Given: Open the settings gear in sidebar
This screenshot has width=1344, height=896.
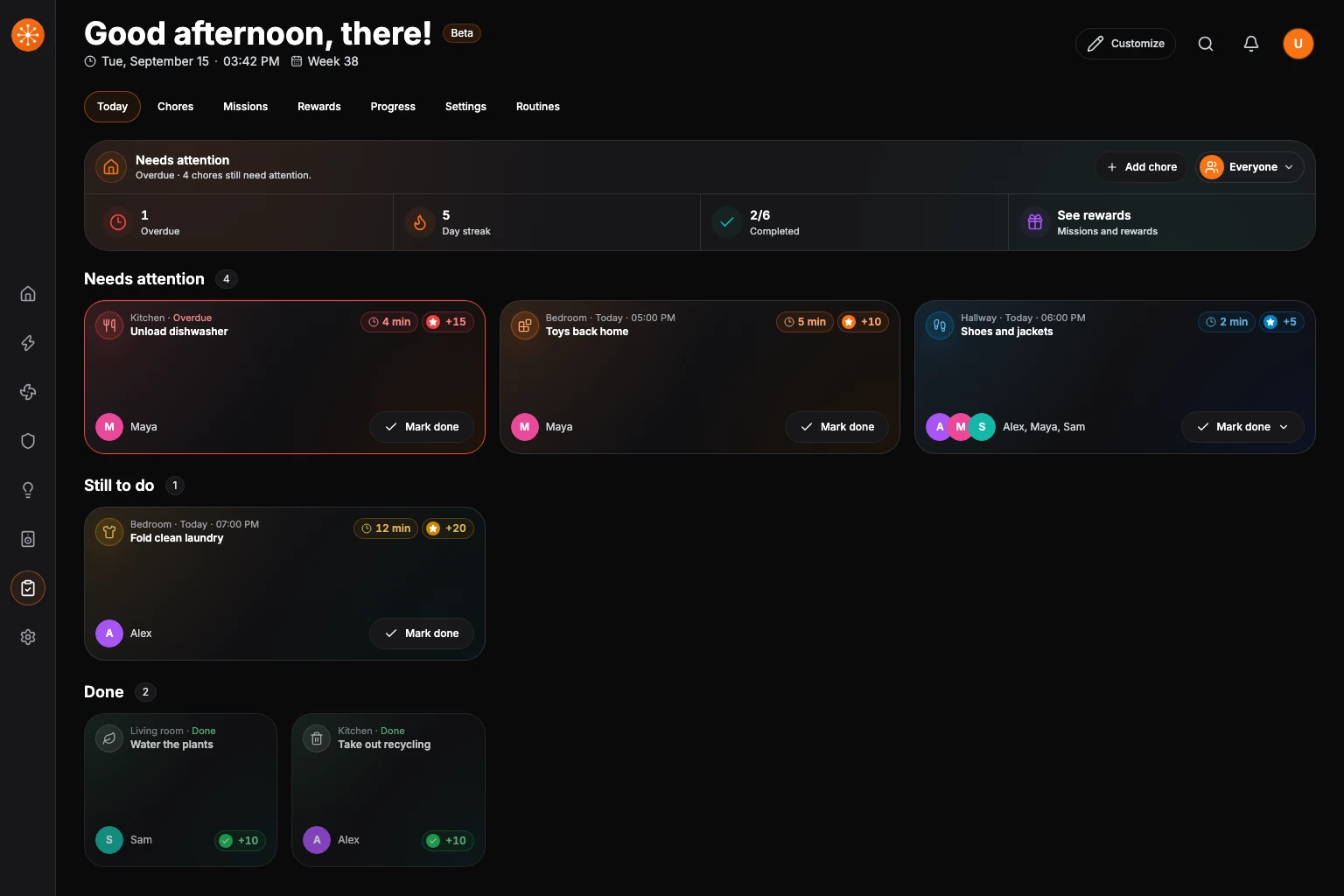Looking at the screenshot, I should coord(28,637).
